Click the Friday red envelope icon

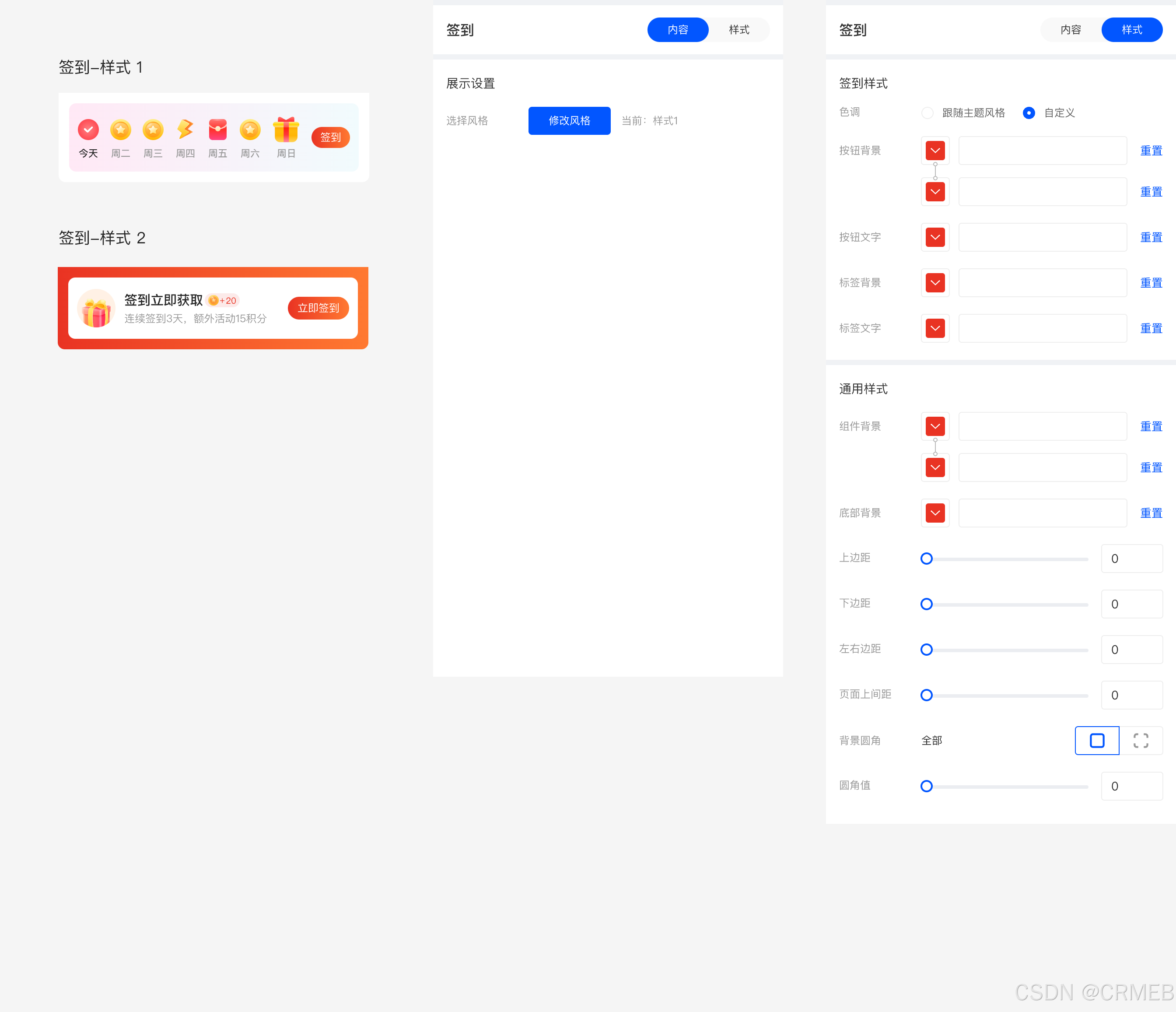[217, 130]
